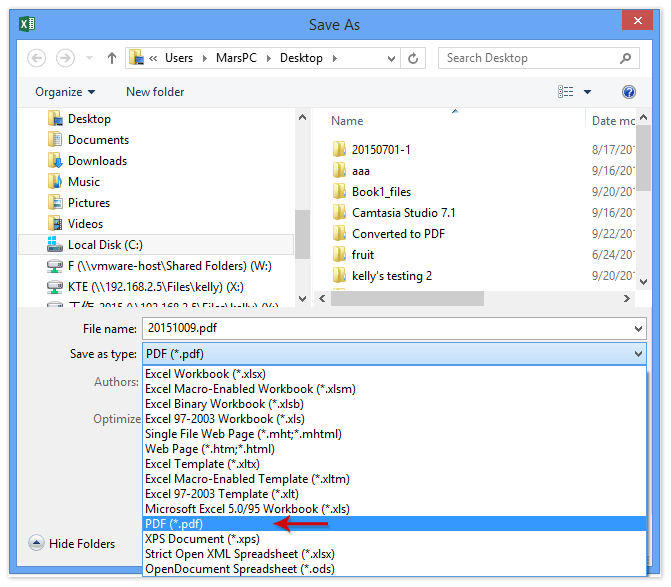
Task: Choose Strict Open XML Spreadsheet (*.xlsx)
Action: [x=394, y=554]
